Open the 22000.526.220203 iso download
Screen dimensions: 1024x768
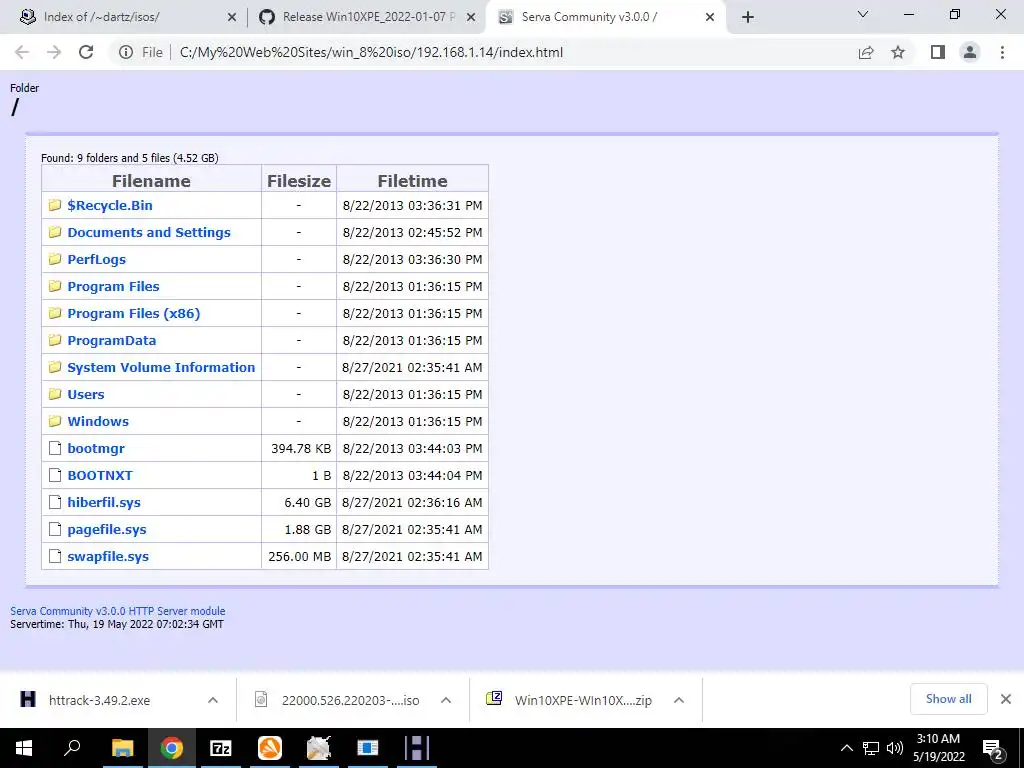coord(350,700)
